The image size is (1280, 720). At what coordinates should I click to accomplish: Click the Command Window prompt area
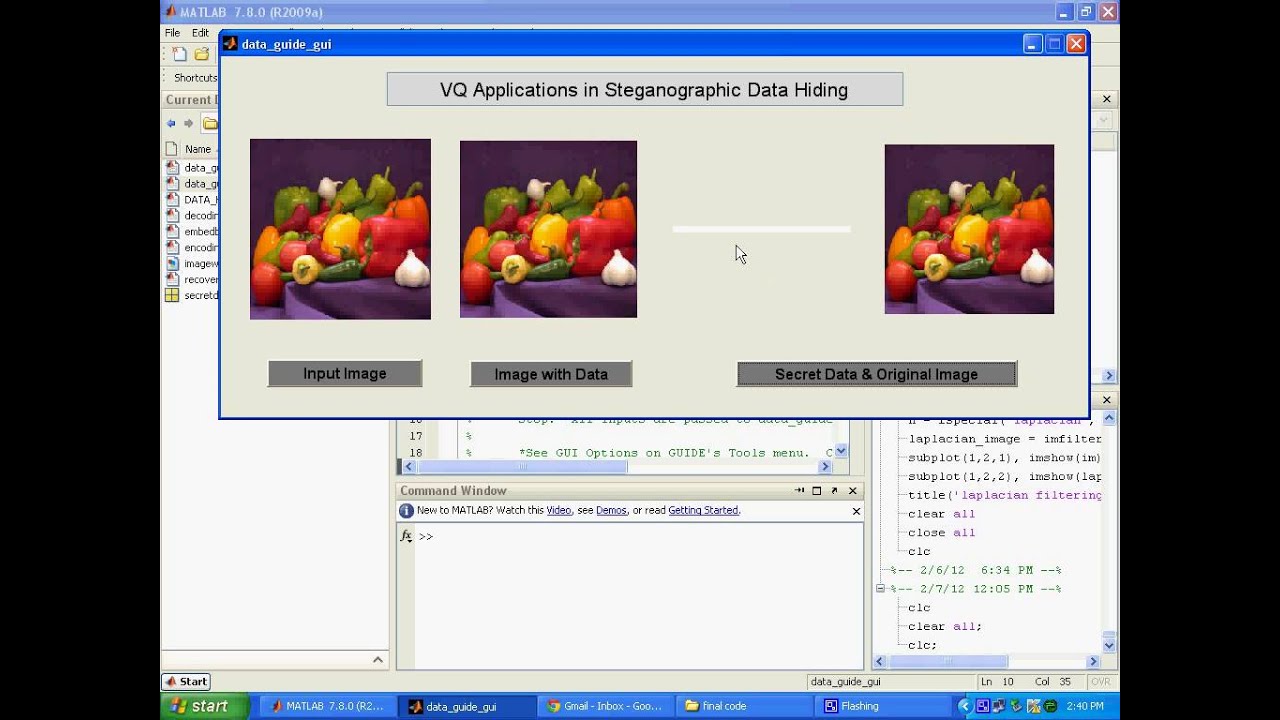[638, 596]
